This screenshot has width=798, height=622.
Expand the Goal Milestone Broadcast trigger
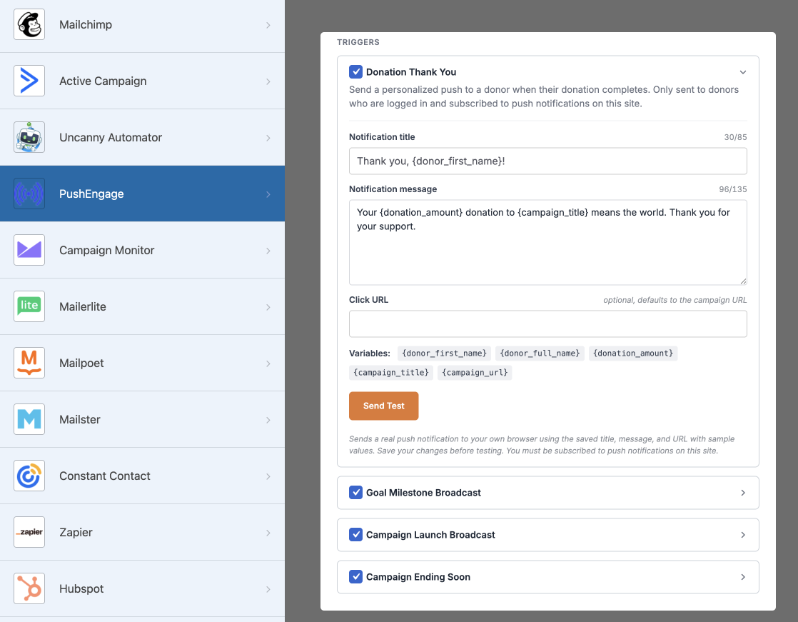tap(743, 493)
